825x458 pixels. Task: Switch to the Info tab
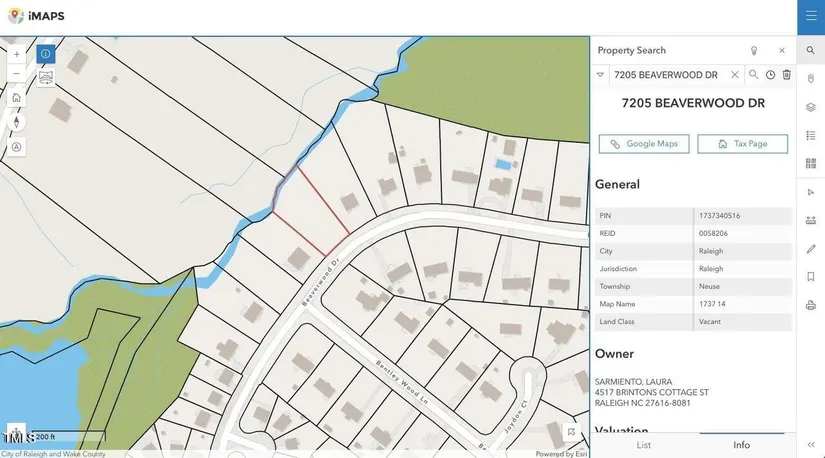pyautogui.click(x=741, y=445)
